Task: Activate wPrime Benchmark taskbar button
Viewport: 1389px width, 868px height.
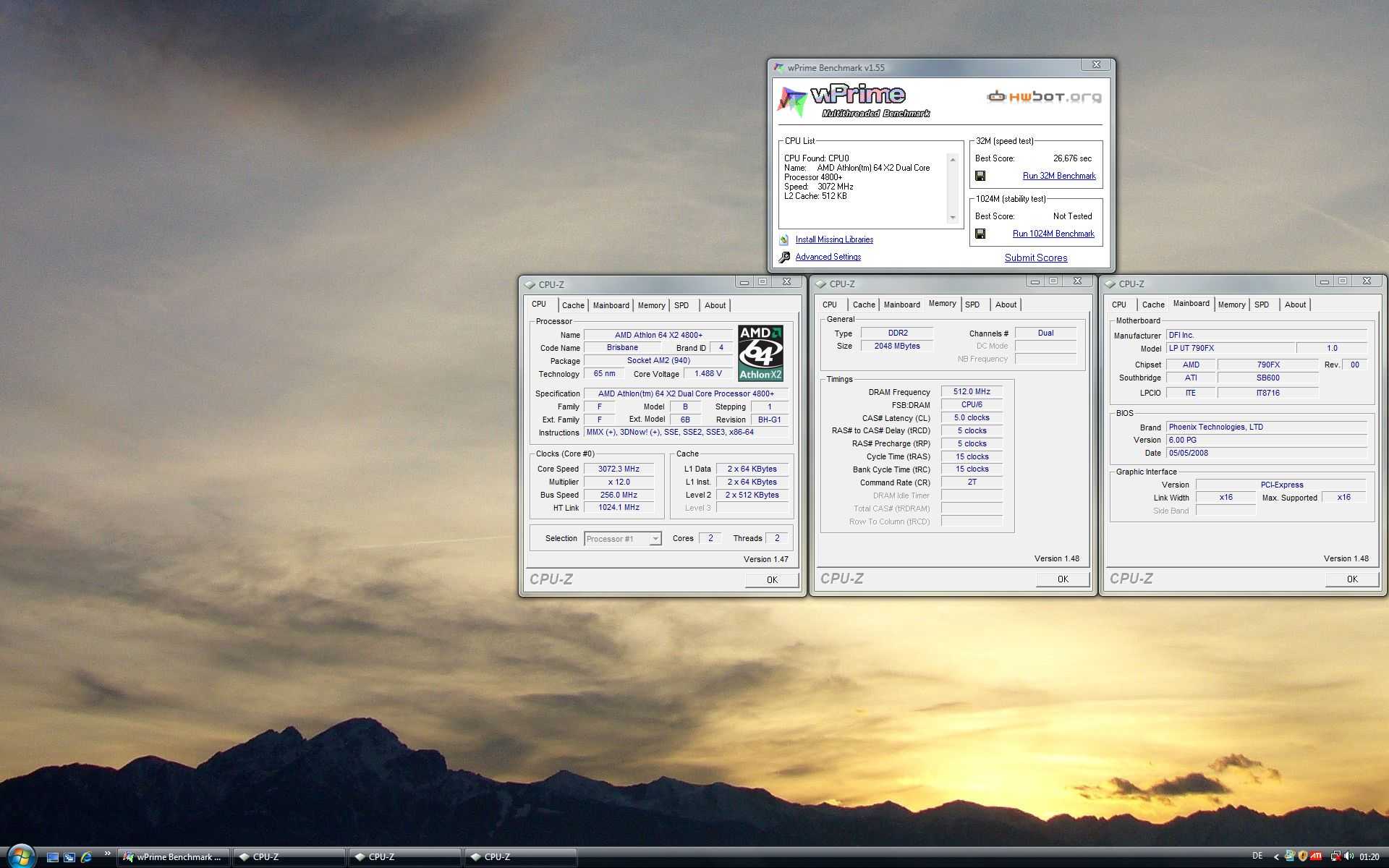Action: (x=174, y=857)
